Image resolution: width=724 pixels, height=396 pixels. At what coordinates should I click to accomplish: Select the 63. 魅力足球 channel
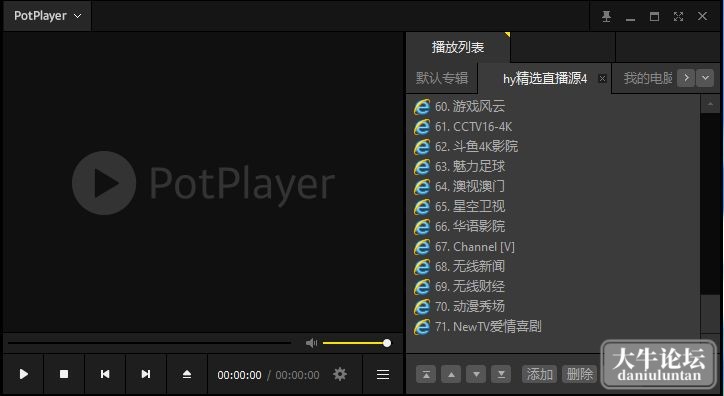(470, 167)
